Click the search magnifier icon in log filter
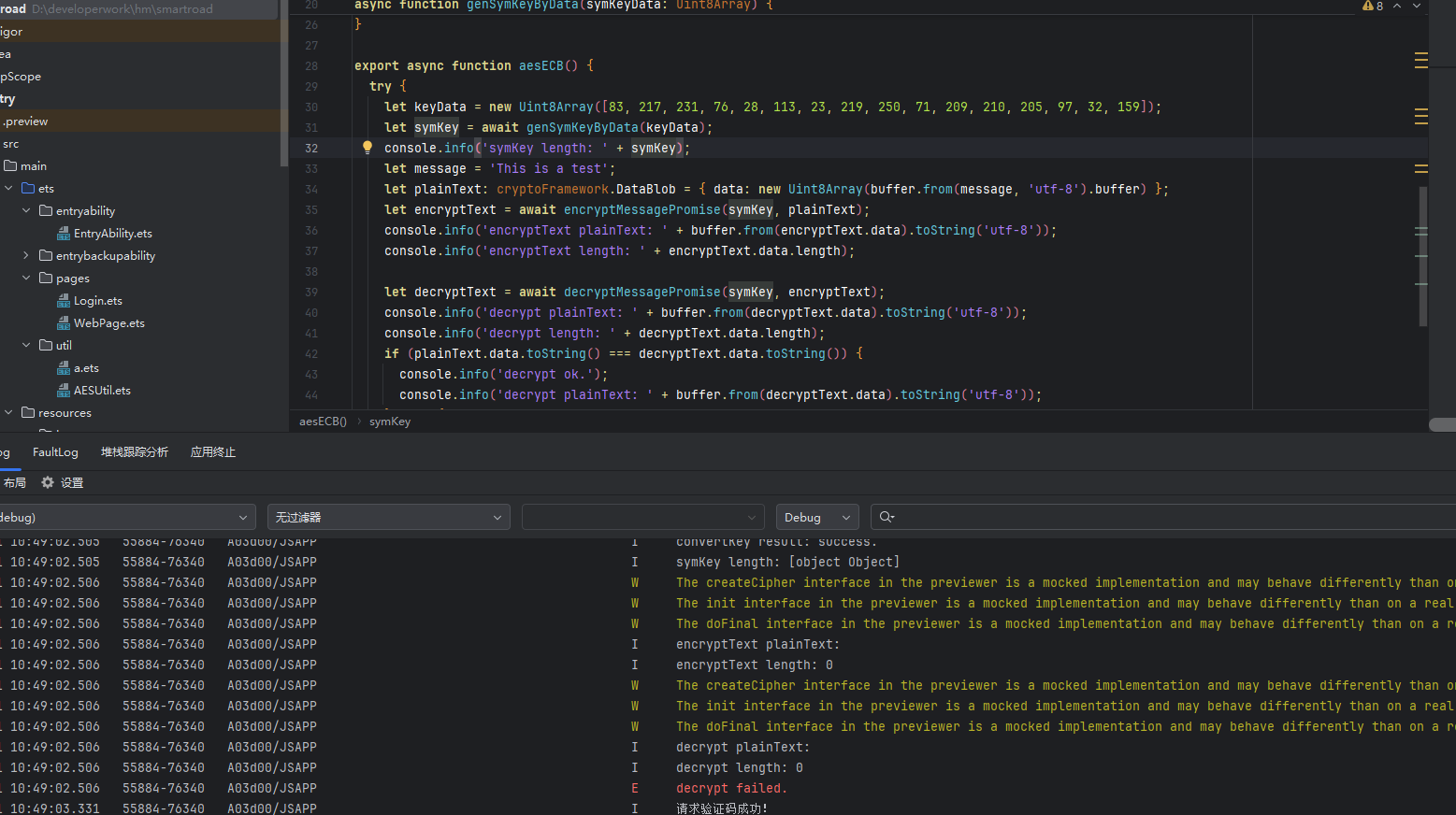1456x815 pixels. point(887,517)
